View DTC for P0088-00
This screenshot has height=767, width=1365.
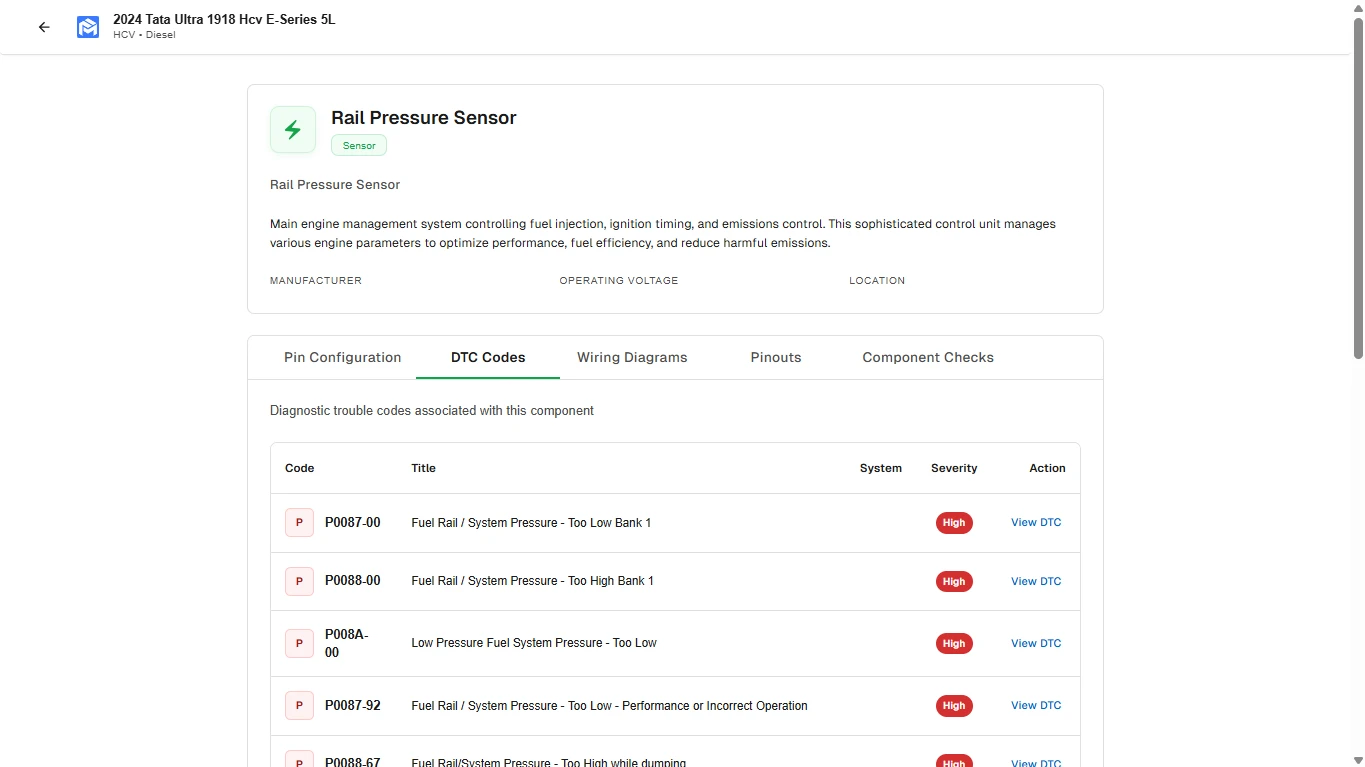coord(1036,581)
